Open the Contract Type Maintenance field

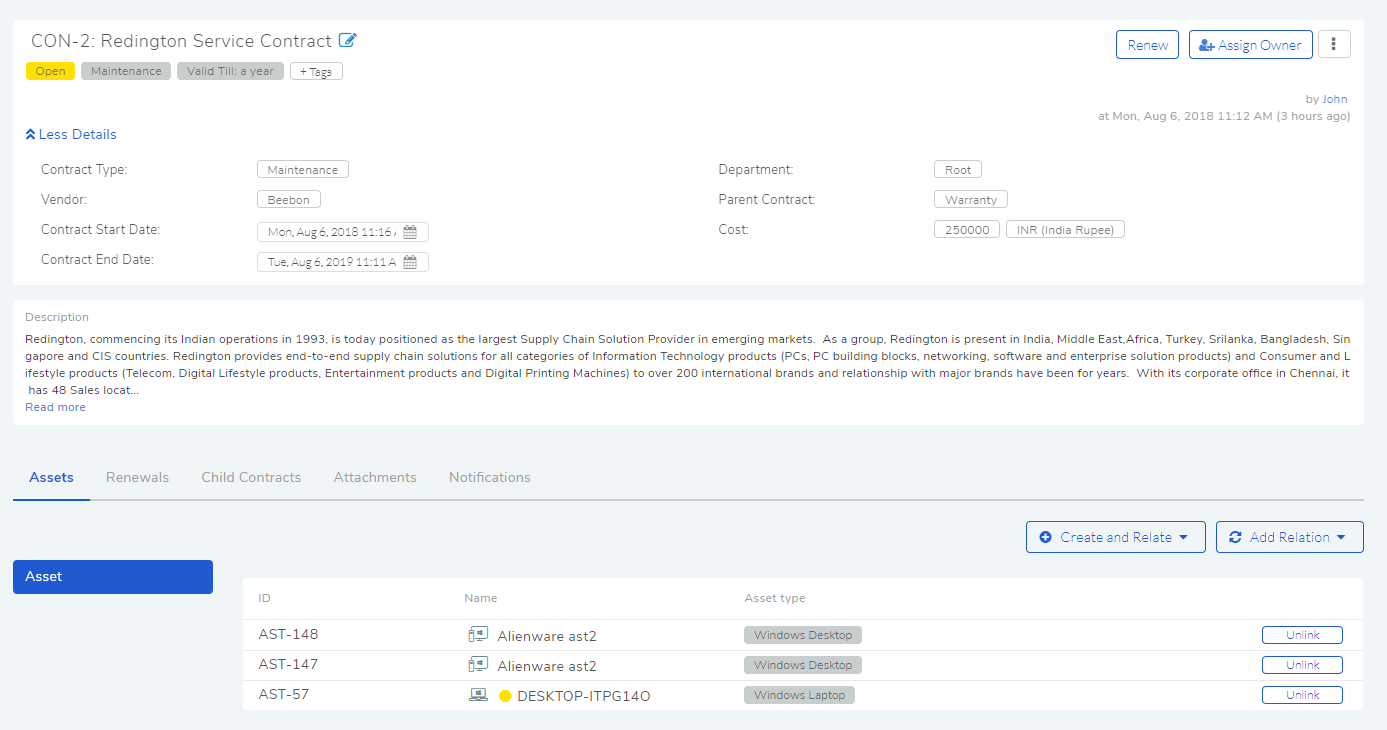pyautogui.click(x=303, y=170)
